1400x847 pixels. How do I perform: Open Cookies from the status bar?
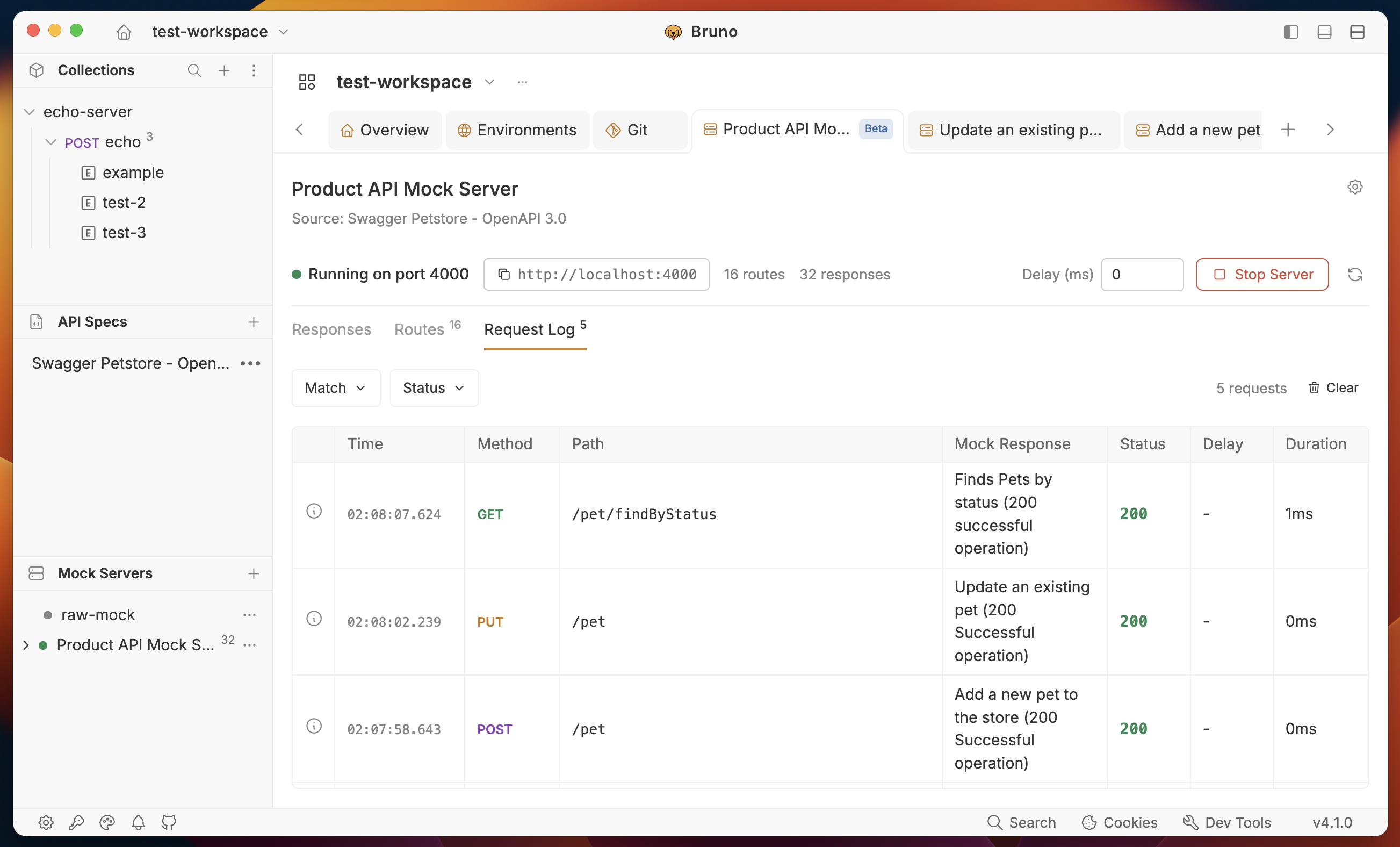(x=1118, y=823)
